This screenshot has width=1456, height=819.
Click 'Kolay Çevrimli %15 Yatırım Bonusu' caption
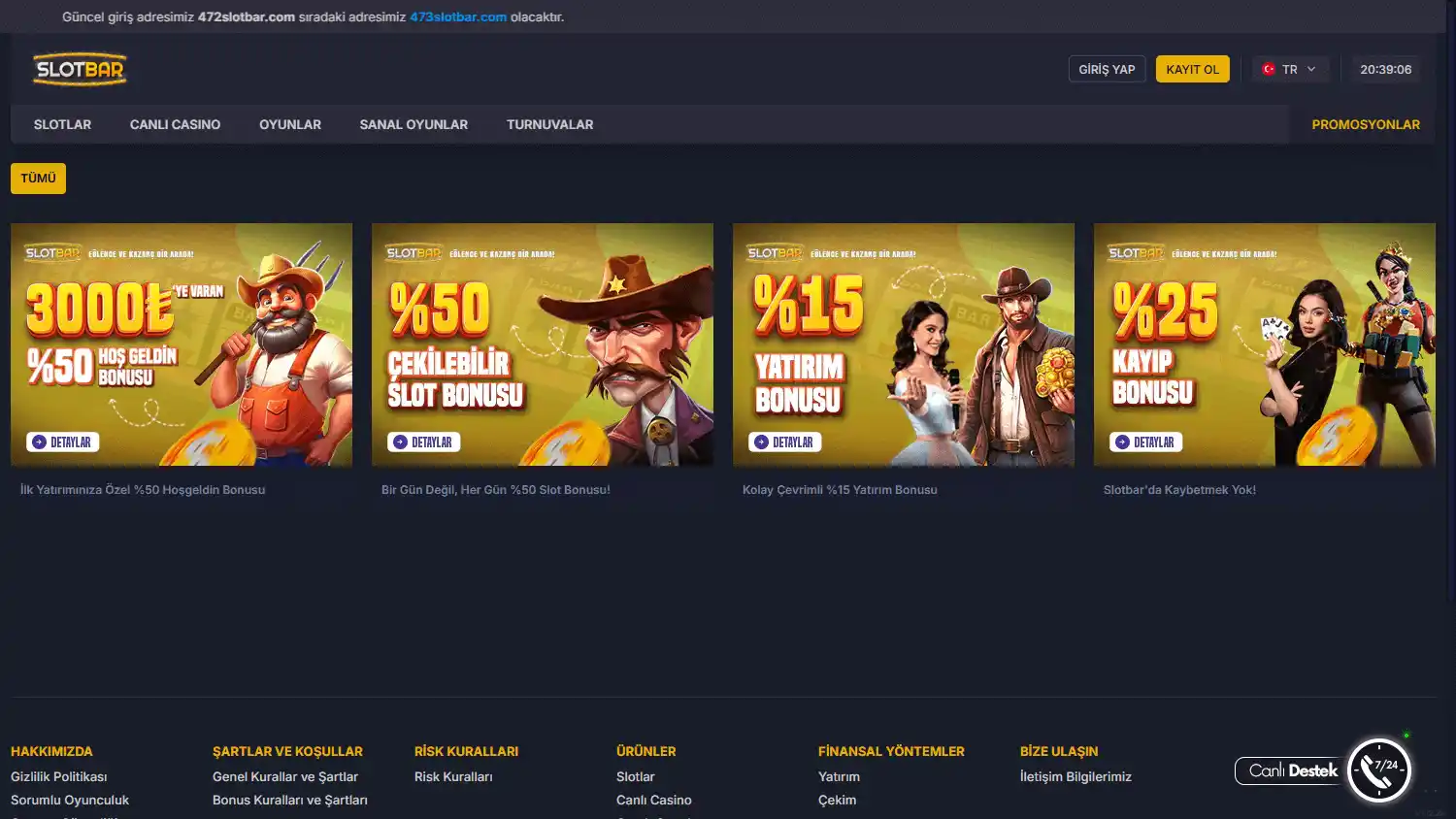point(840,489)
